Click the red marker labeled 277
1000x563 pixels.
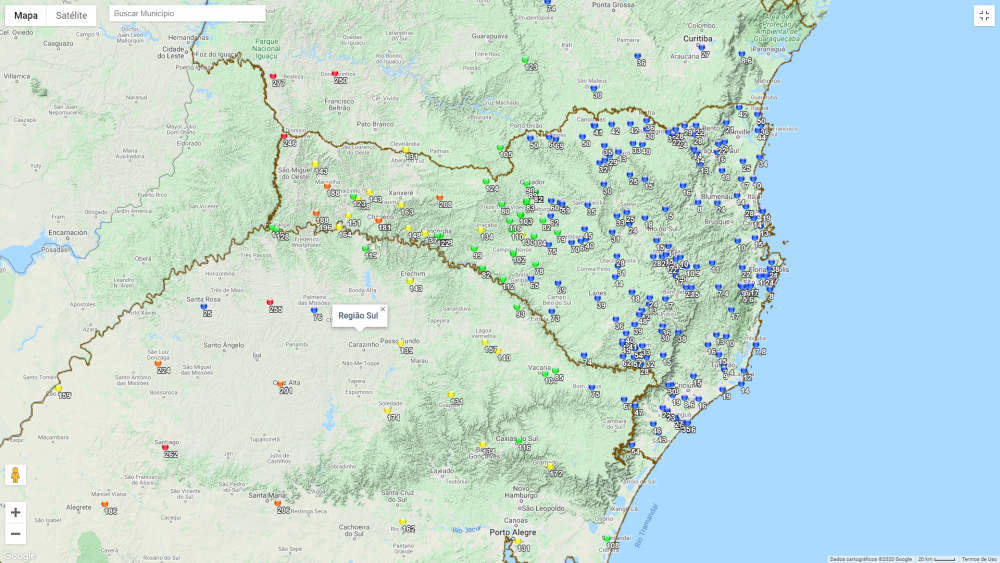point(273,77)
